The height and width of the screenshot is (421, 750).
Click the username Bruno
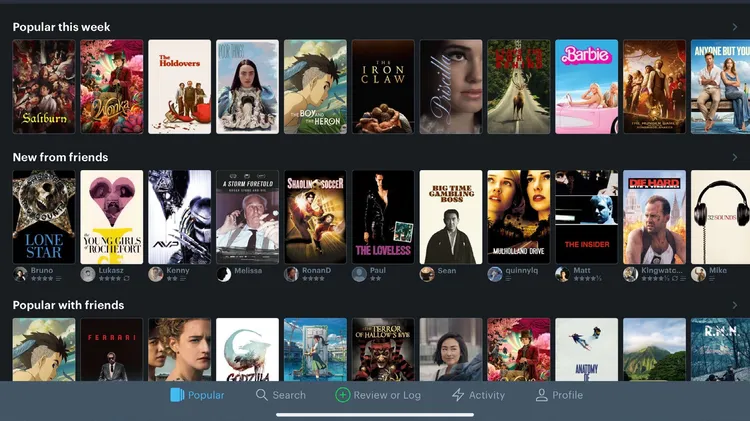click(42, 270)
